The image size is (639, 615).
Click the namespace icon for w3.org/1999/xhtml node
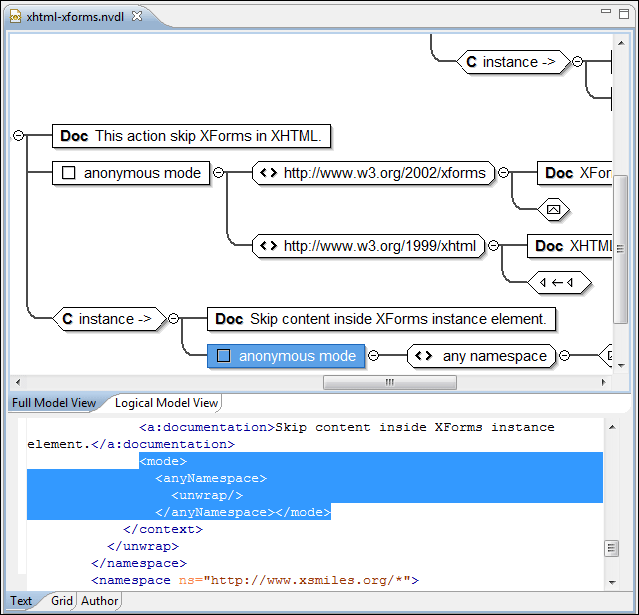coord(268,245)
